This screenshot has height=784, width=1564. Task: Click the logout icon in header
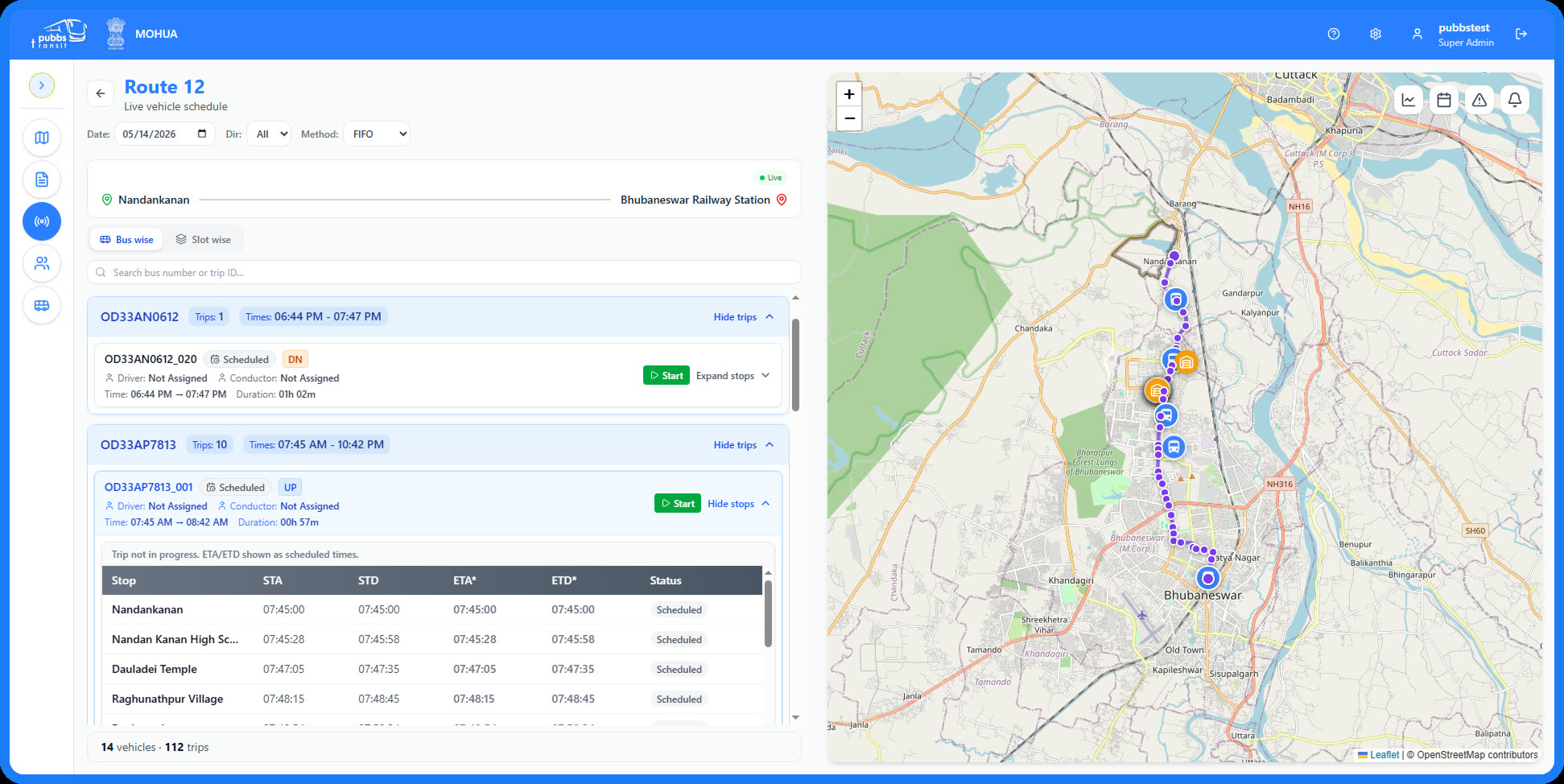pos(1521,34)
